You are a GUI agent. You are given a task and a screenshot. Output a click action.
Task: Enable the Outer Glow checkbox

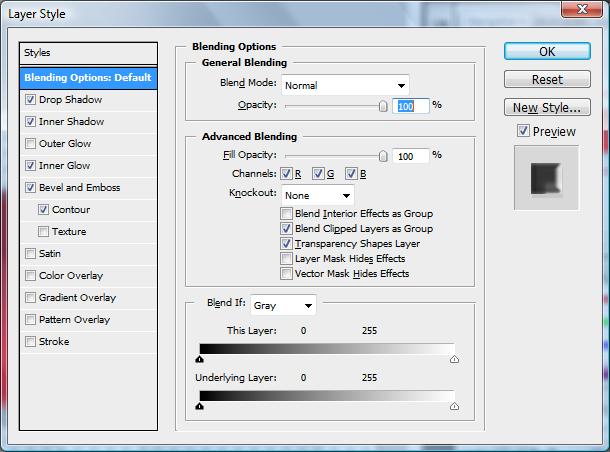coord(30,144)
